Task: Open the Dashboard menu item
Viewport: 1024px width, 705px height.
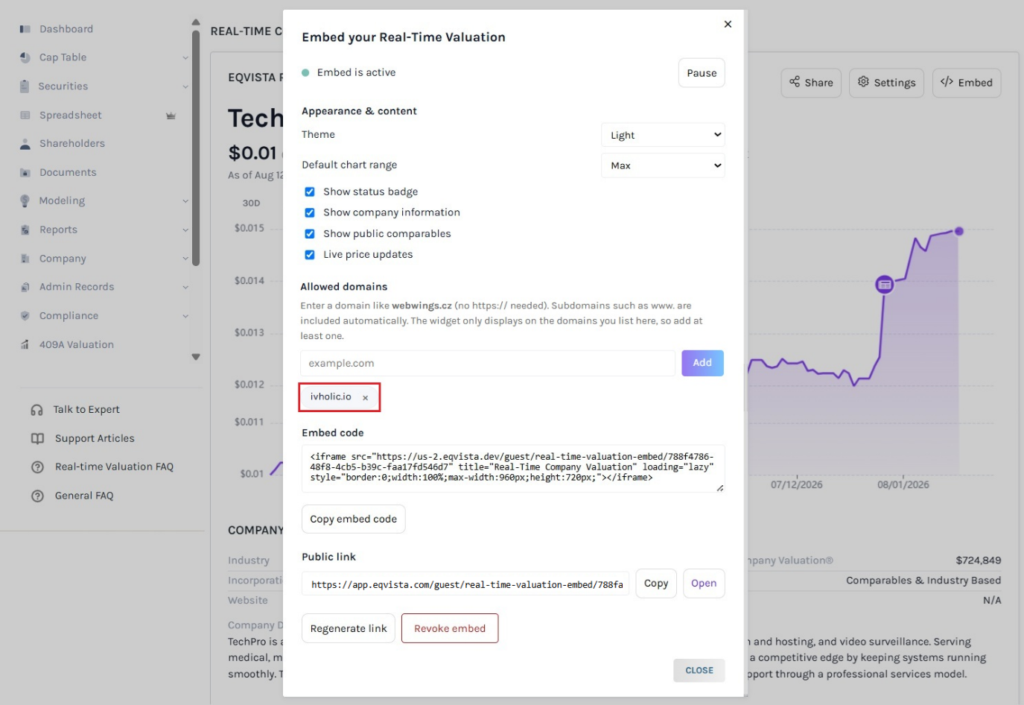Action: [66, 29]
